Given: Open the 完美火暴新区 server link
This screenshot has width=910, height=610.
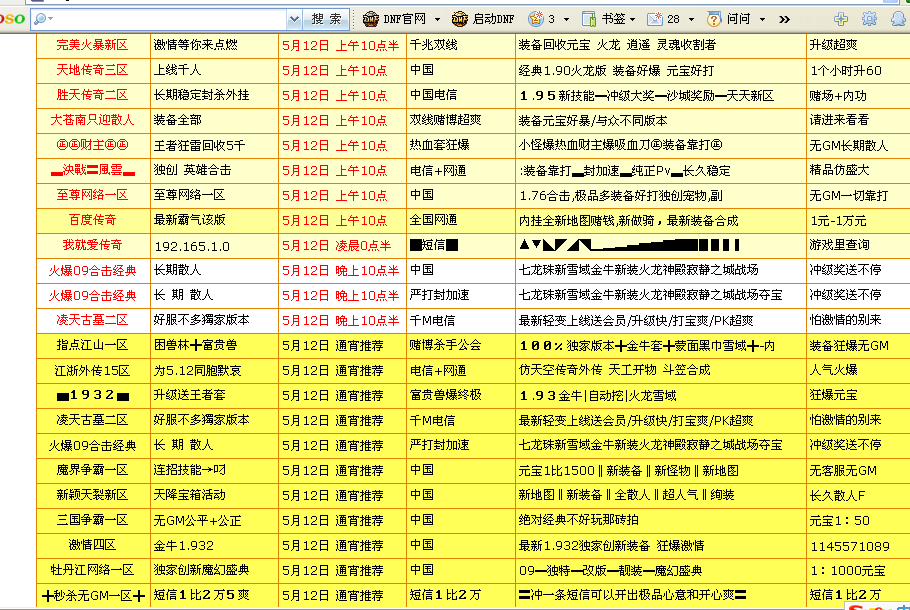Looking at the screenshot, I should point(92,45).
